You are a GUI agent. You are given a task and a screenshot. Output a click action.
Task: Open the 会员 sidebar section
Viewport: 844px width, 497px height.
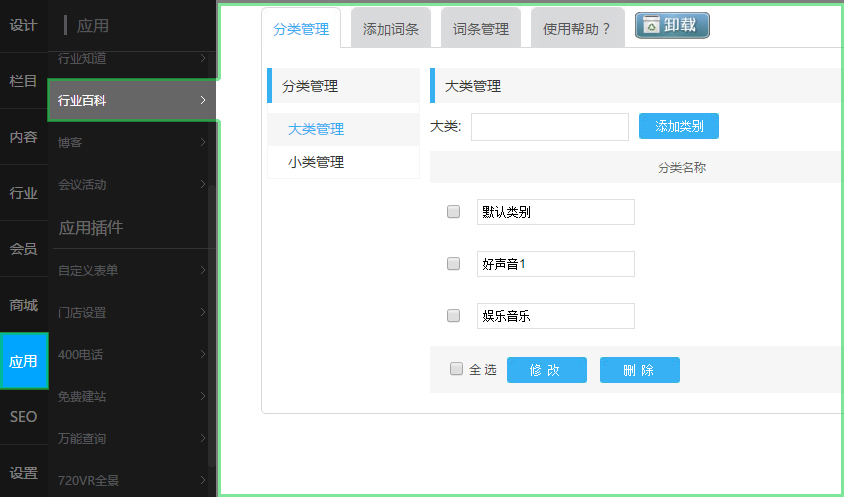[x=24, y=249]
